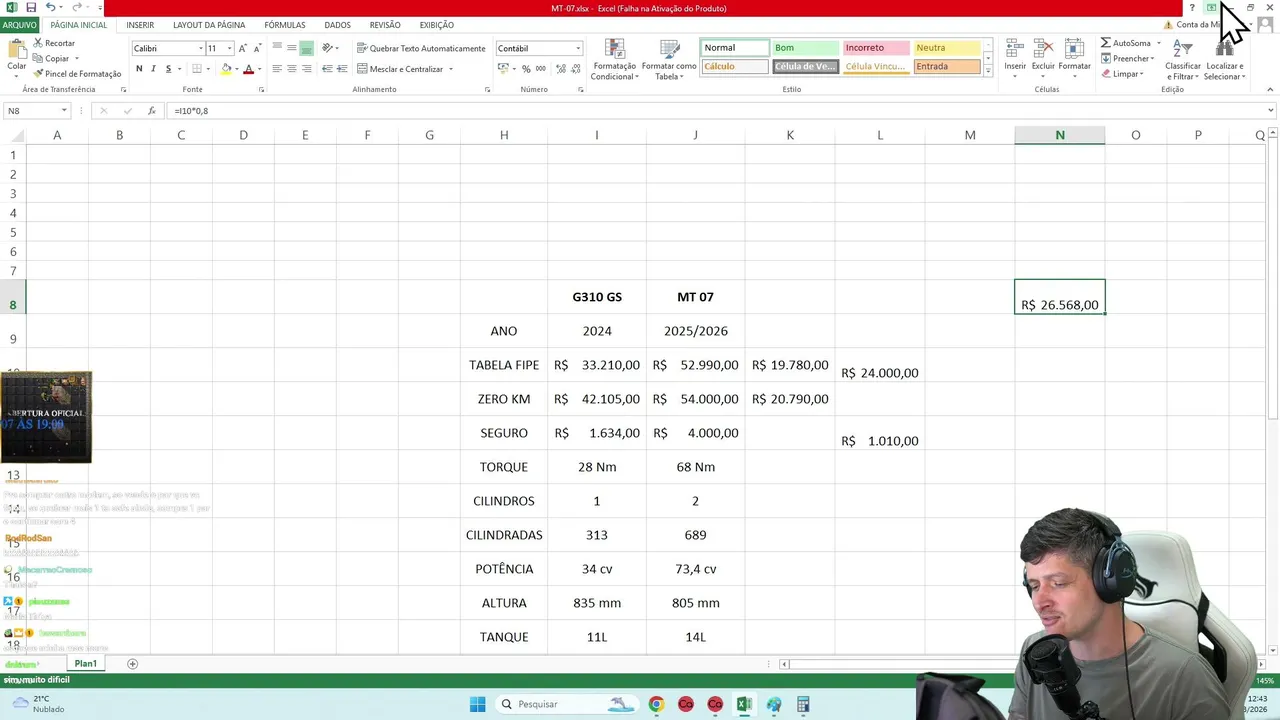Increase the cell indent

coord(342,69)
